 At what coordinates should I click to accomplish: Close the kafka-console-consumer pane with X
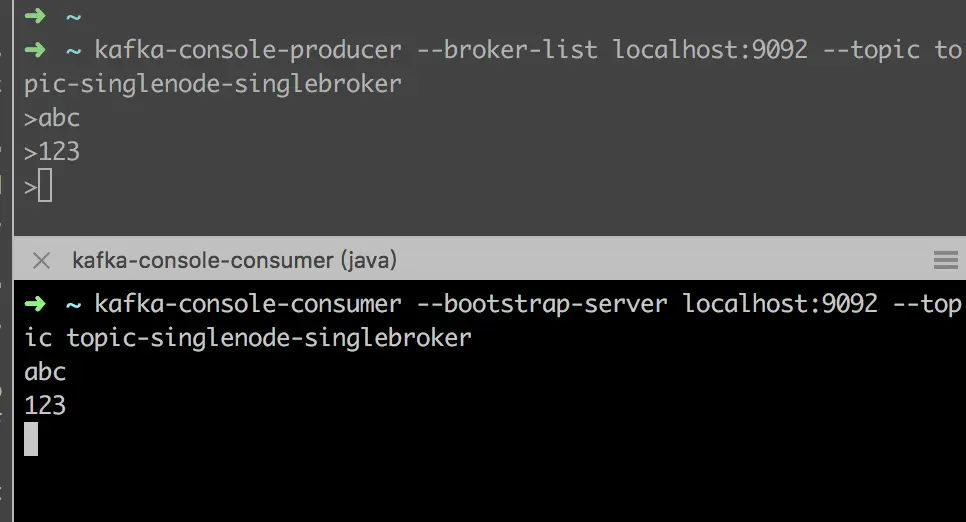coord(41,261)
